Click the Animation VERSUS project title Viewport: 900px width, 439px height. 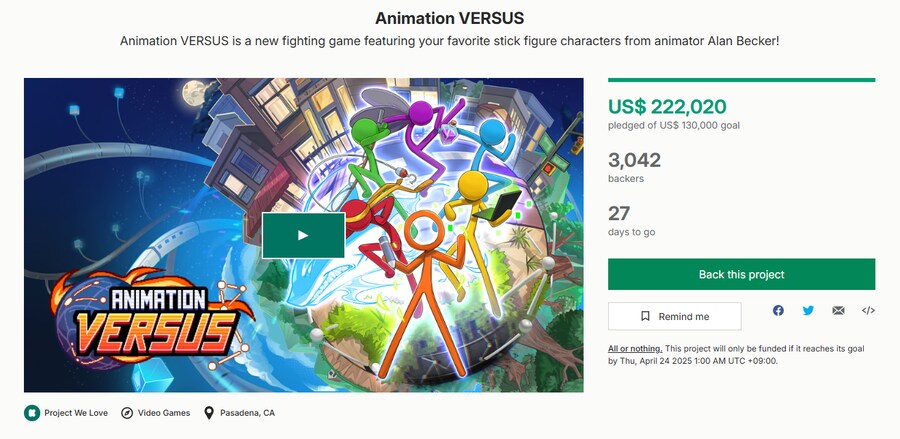pos(449,18)
